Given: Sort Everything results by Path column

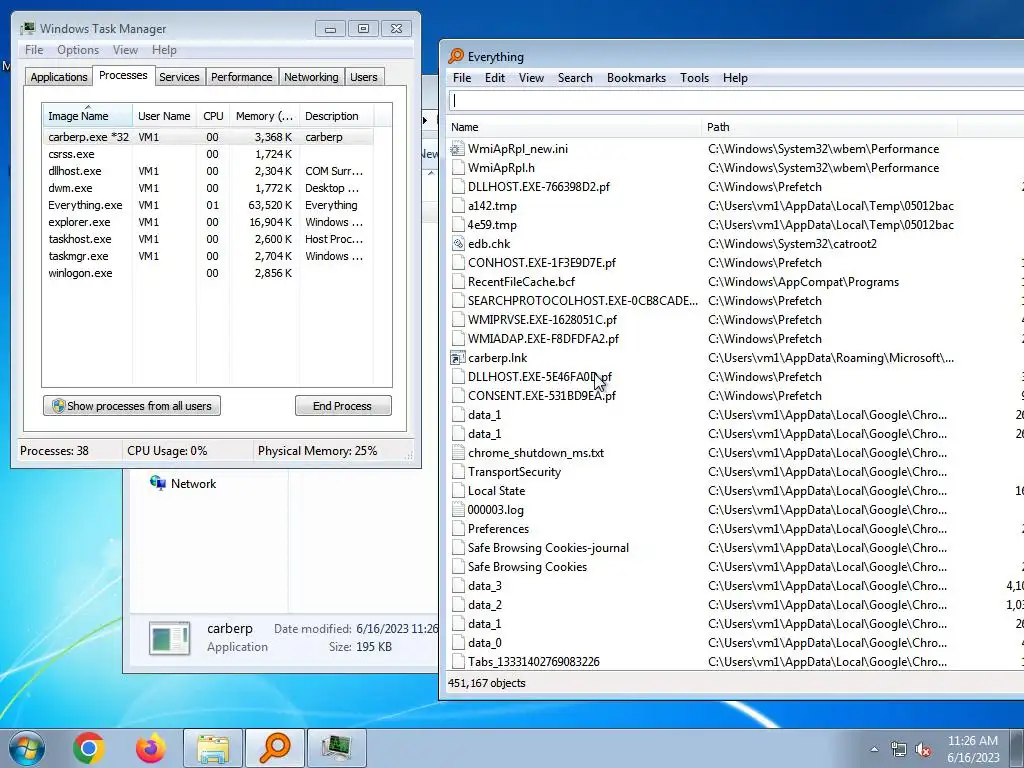Looking at the screenshot, I should [x=829, y=127].
